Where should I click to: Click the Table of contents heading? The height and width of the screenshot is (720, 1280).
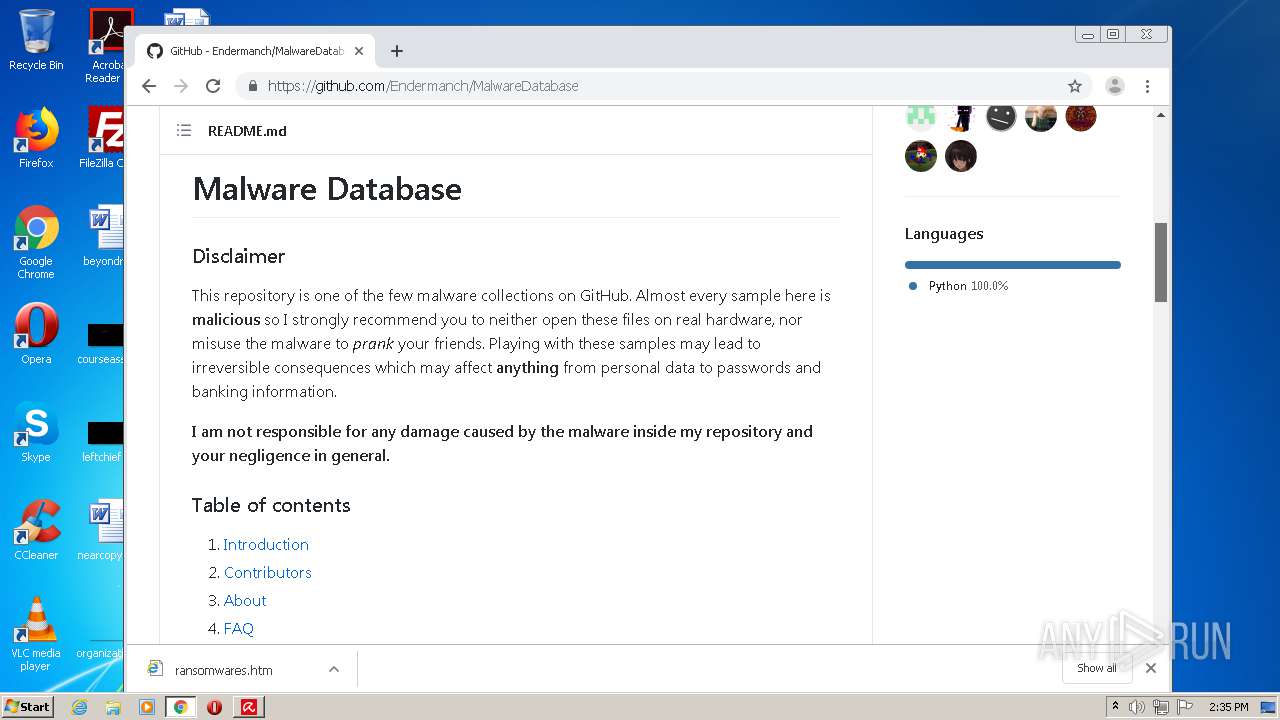[x=271, y=505]
